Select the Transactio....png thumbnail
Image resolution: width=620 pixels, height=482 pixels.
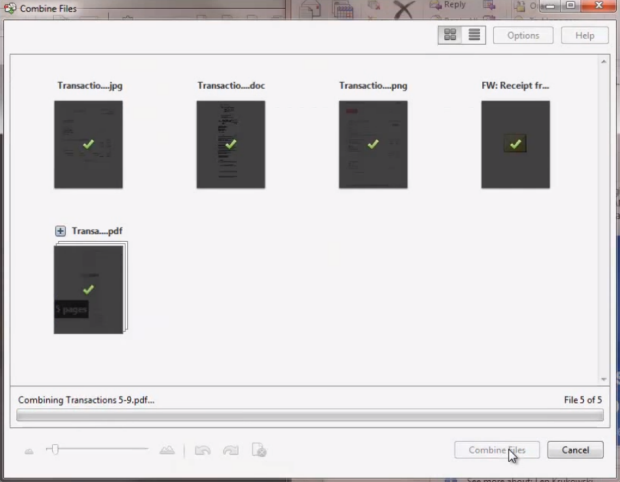373,144
